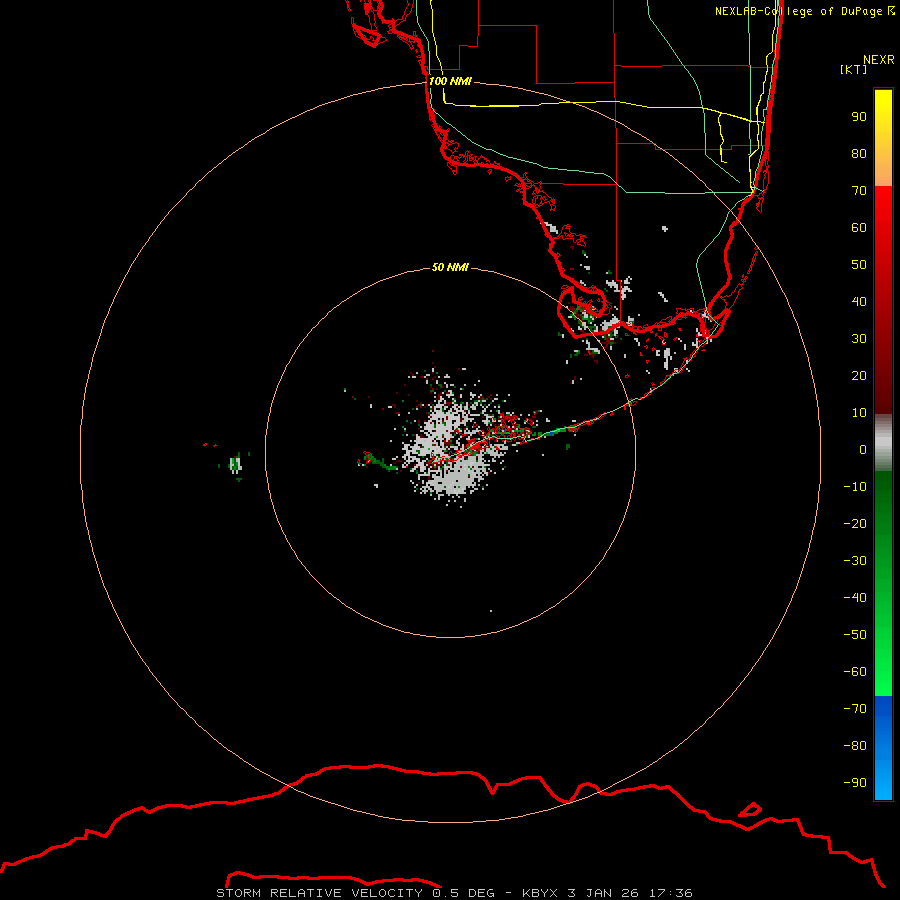This screenshot has height=900, width=900.
Task: Click the yellow segment of the color bar
Action: tap(883, 138)
